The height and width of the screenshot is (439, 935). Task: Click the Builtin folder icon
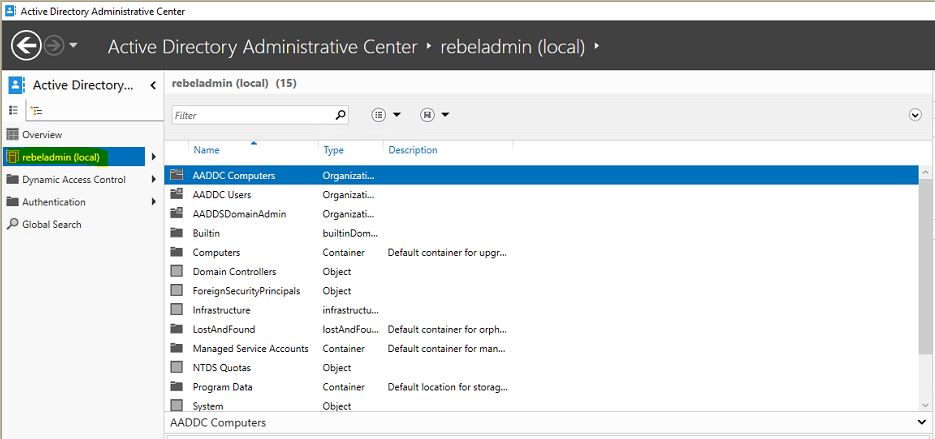pyautogui.click(x=176, y=233)
